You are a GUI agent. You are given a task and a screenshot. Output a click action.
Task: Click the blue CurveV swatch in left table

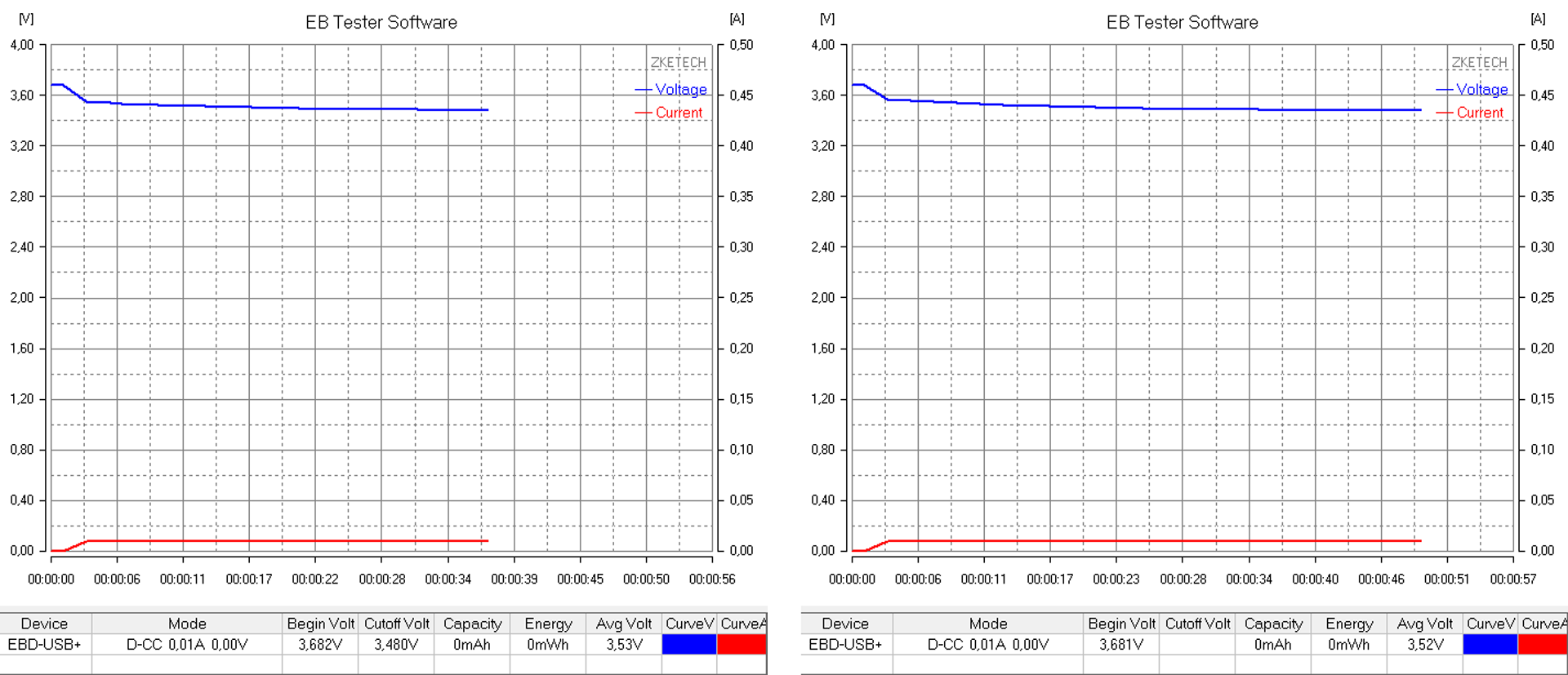(x=688, y=644)
